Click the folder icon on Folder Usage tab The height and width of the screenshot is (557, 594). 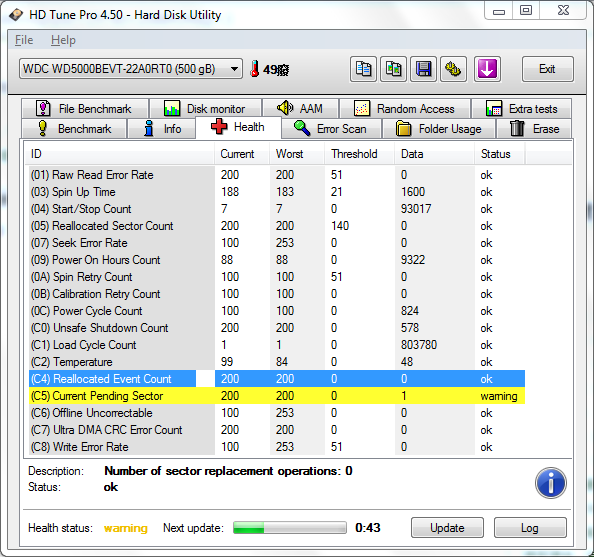[x=403, y=128]
